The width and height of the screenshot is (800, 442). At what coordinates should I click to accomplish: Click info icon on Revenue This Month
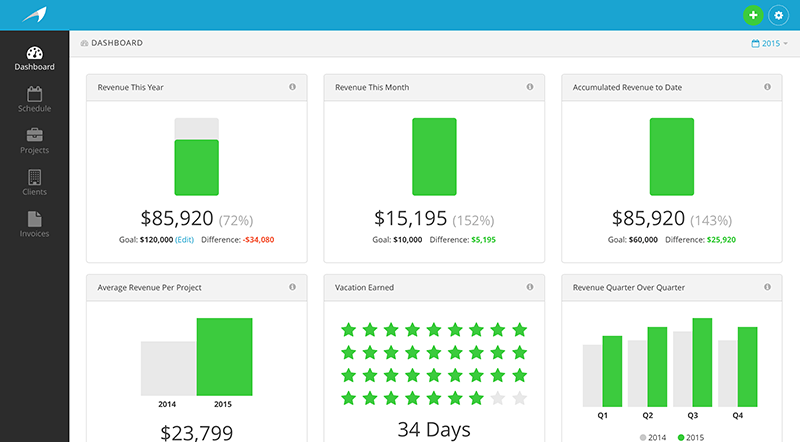530,87
